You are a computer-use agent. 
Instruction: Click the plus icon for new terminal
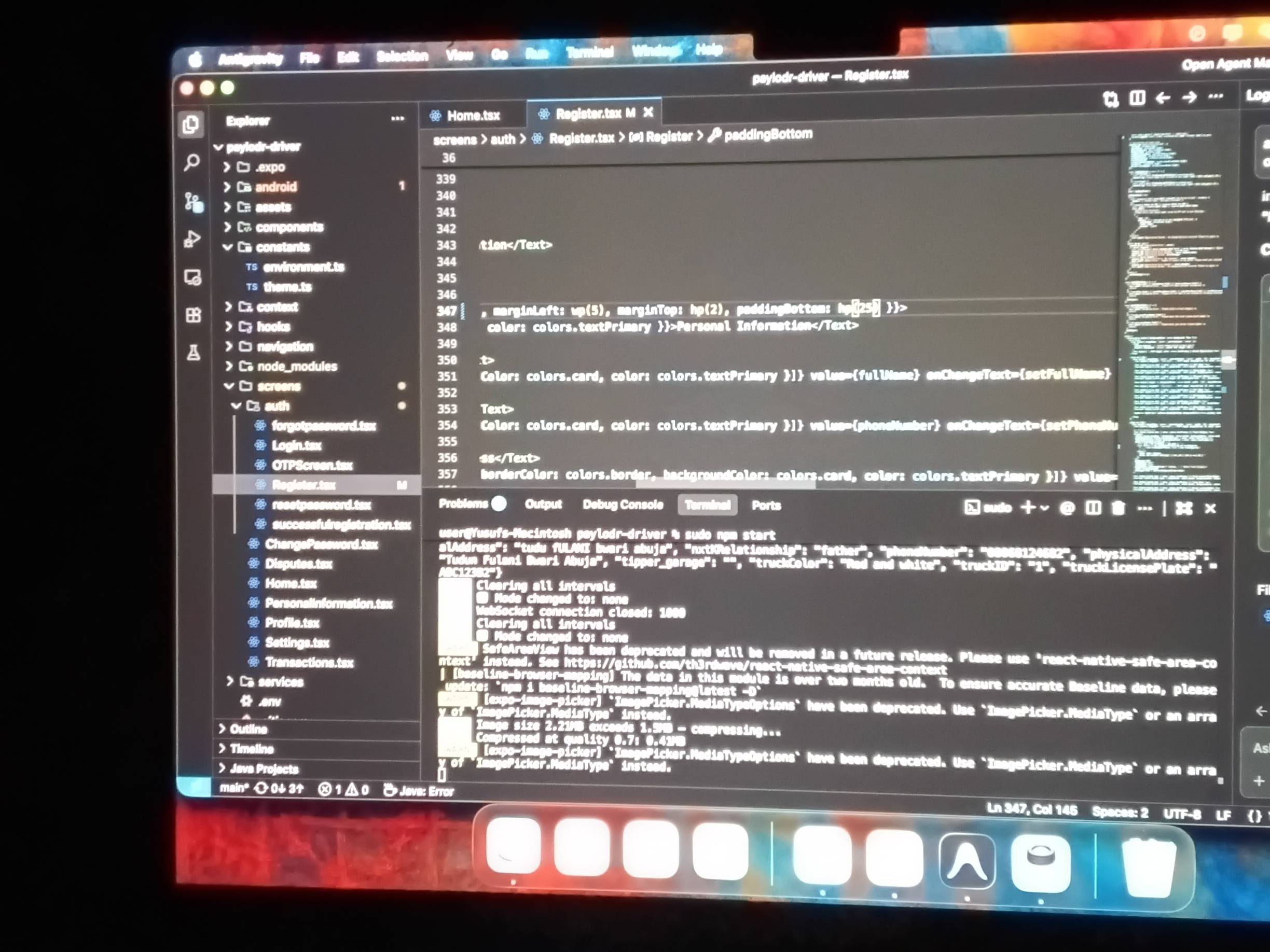(x=1028, y=507)
